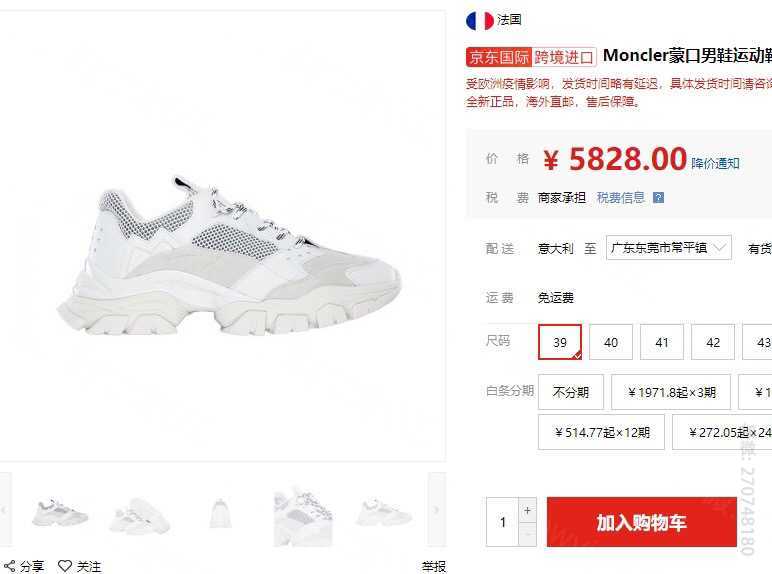Show the previous thumbnails with left arrow
772x574 pixels.
point(5,510)
